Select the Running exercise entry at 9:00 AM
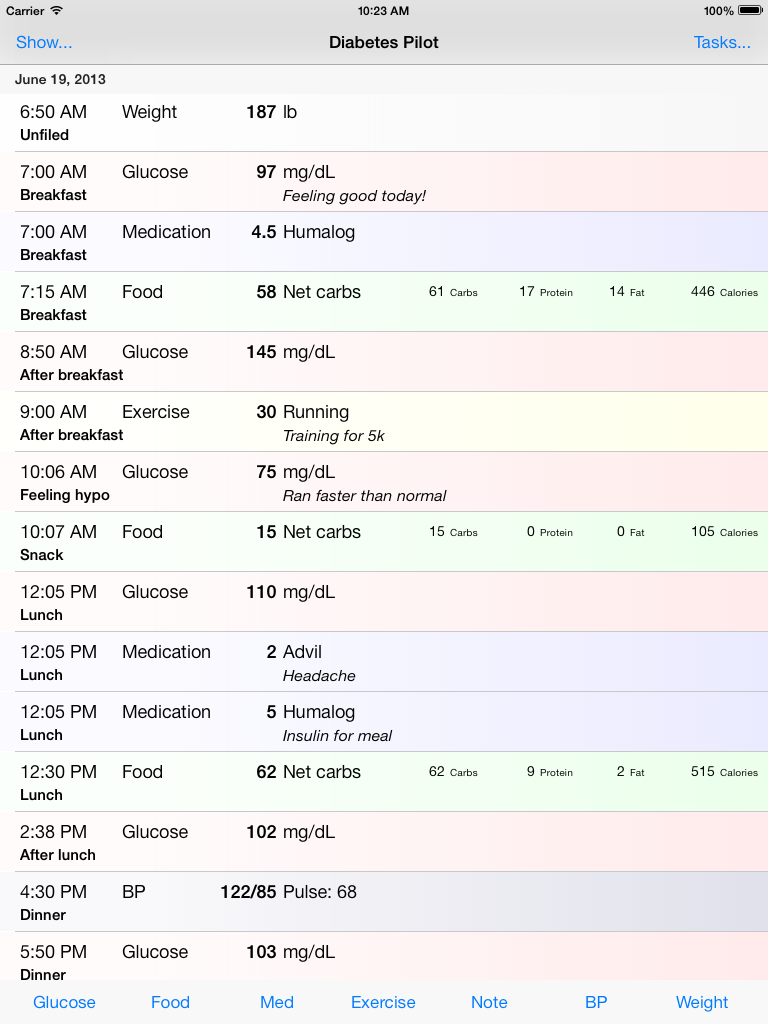Screen dimensions: 768x1024 tap(384, 422)
